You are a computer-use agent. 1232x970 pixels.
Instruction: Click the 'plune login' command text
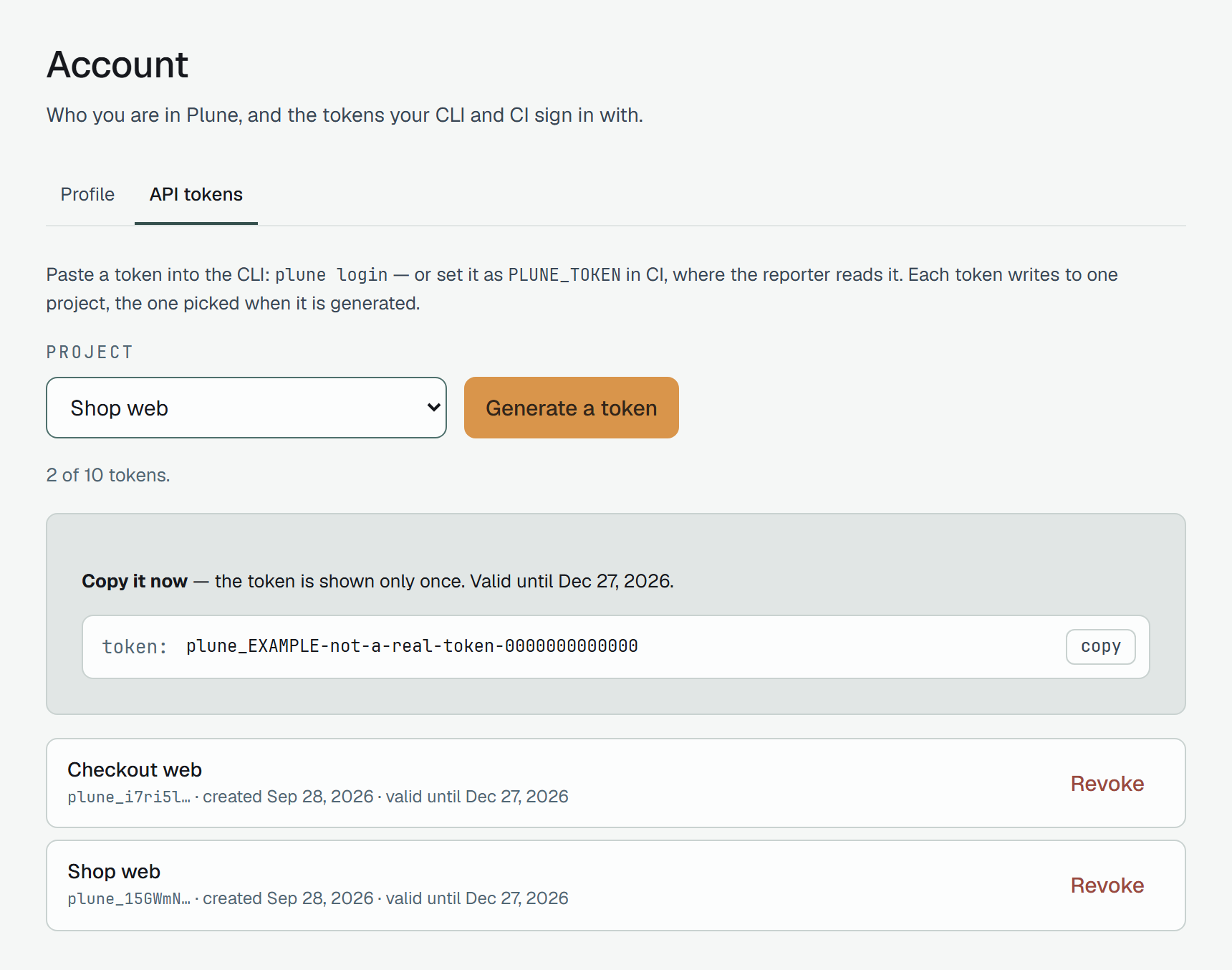coord(332,275)
